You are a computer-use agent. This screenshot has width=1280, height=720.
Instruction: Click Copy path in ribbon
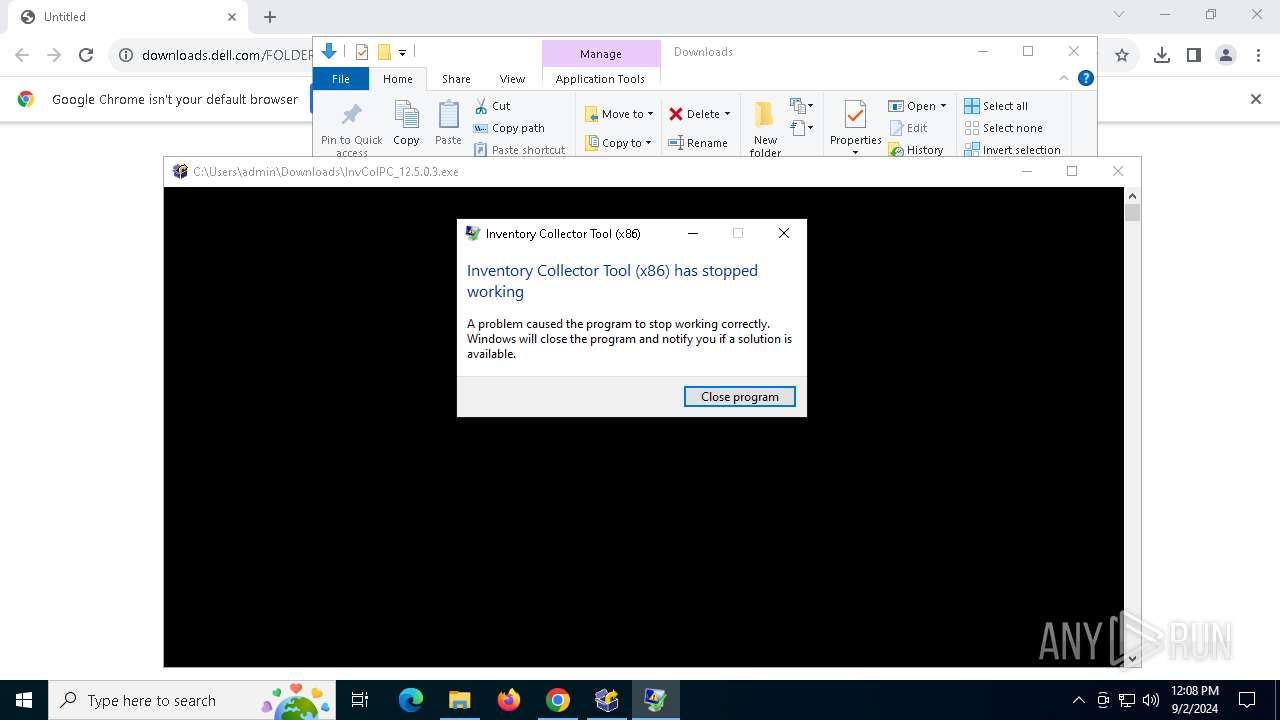pos(509,128)
